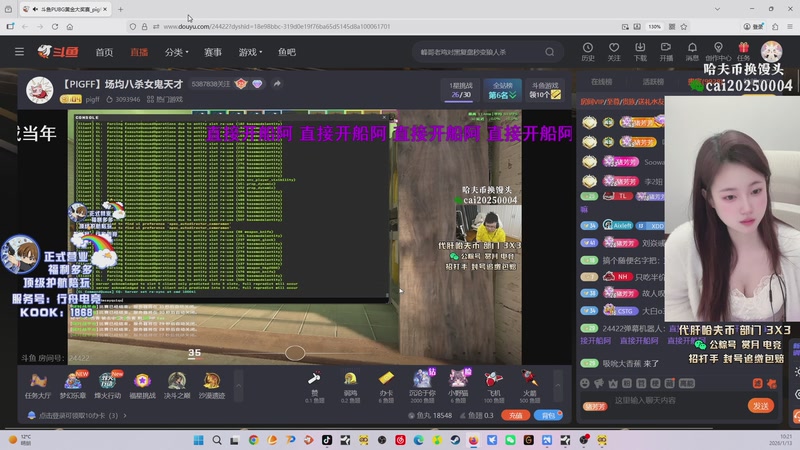The height and width of the screenshot is (450, 800).
Task: Expand 点击登录可领取10办卡 arrow
Action: pyautogui.click(x=125, y=415)
